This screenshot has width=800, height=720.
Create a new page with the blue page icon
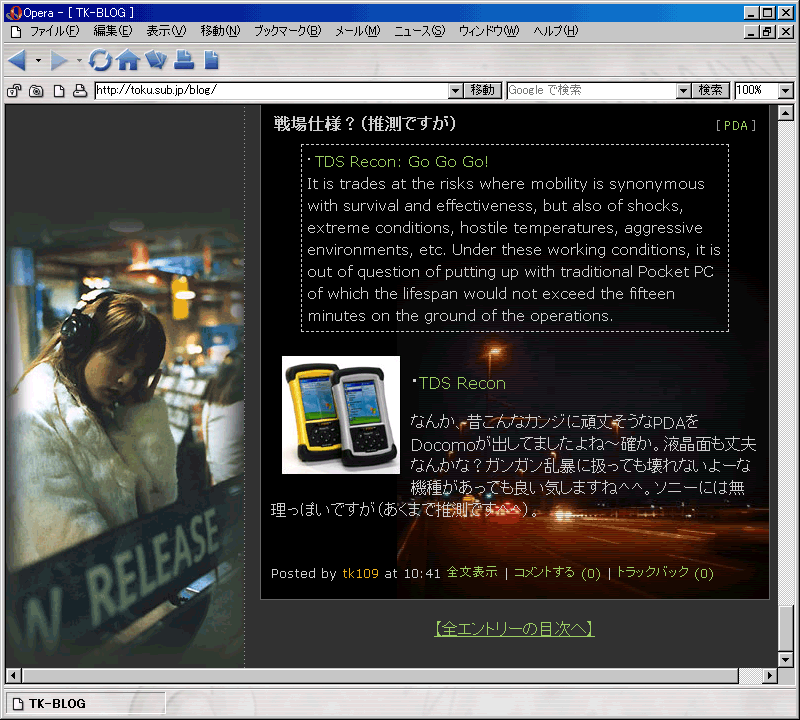point(211,60)
